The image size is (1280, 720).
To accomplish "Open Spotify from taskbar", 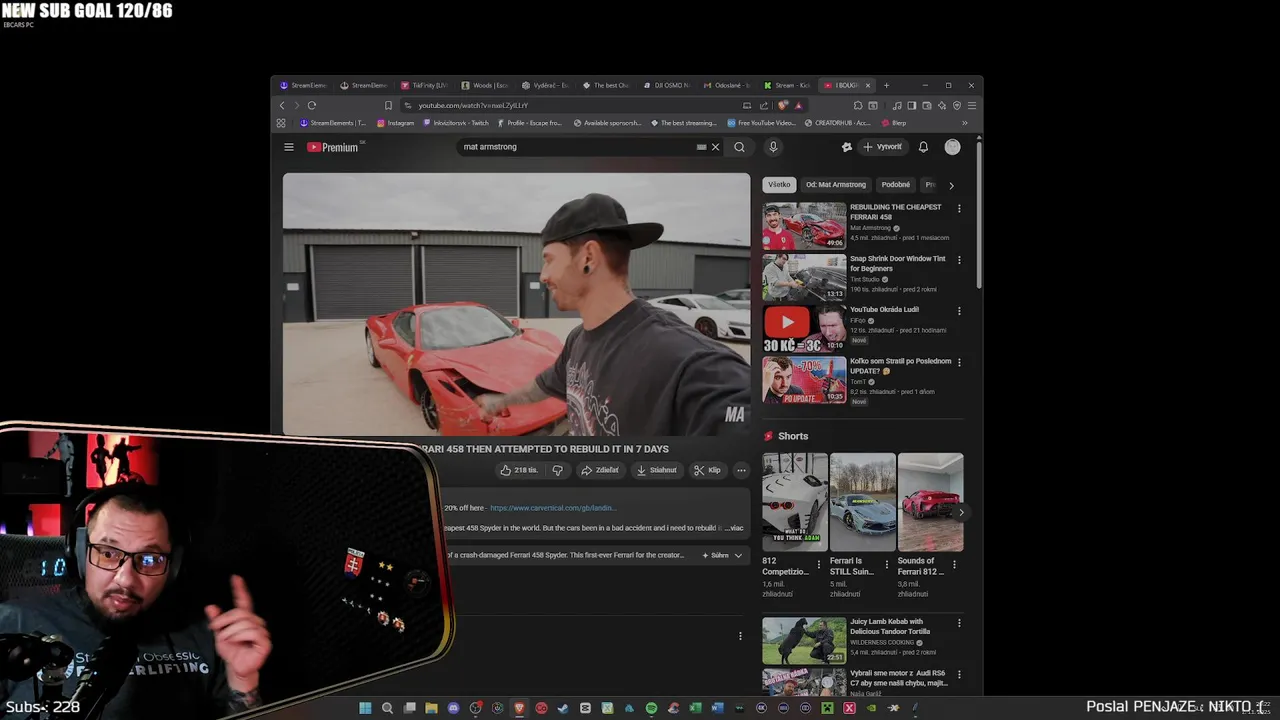I will coord(651,708).
